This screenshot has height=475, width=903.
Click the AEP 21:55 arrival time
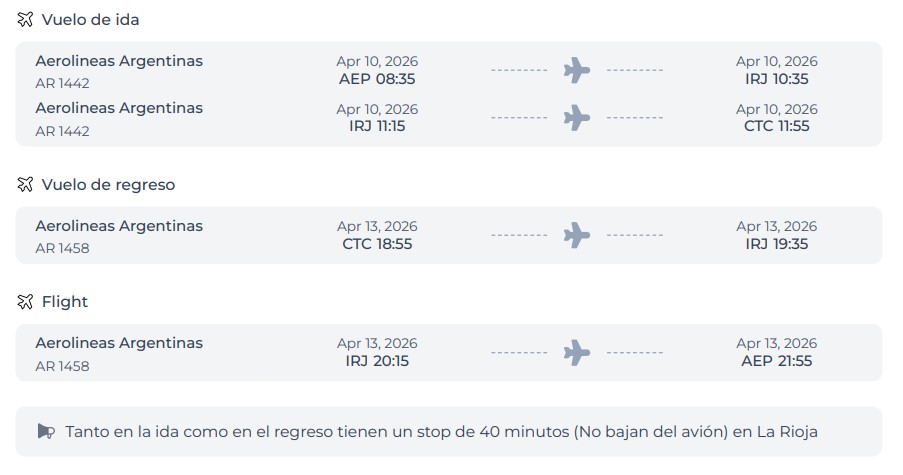(x=777, y=361)
